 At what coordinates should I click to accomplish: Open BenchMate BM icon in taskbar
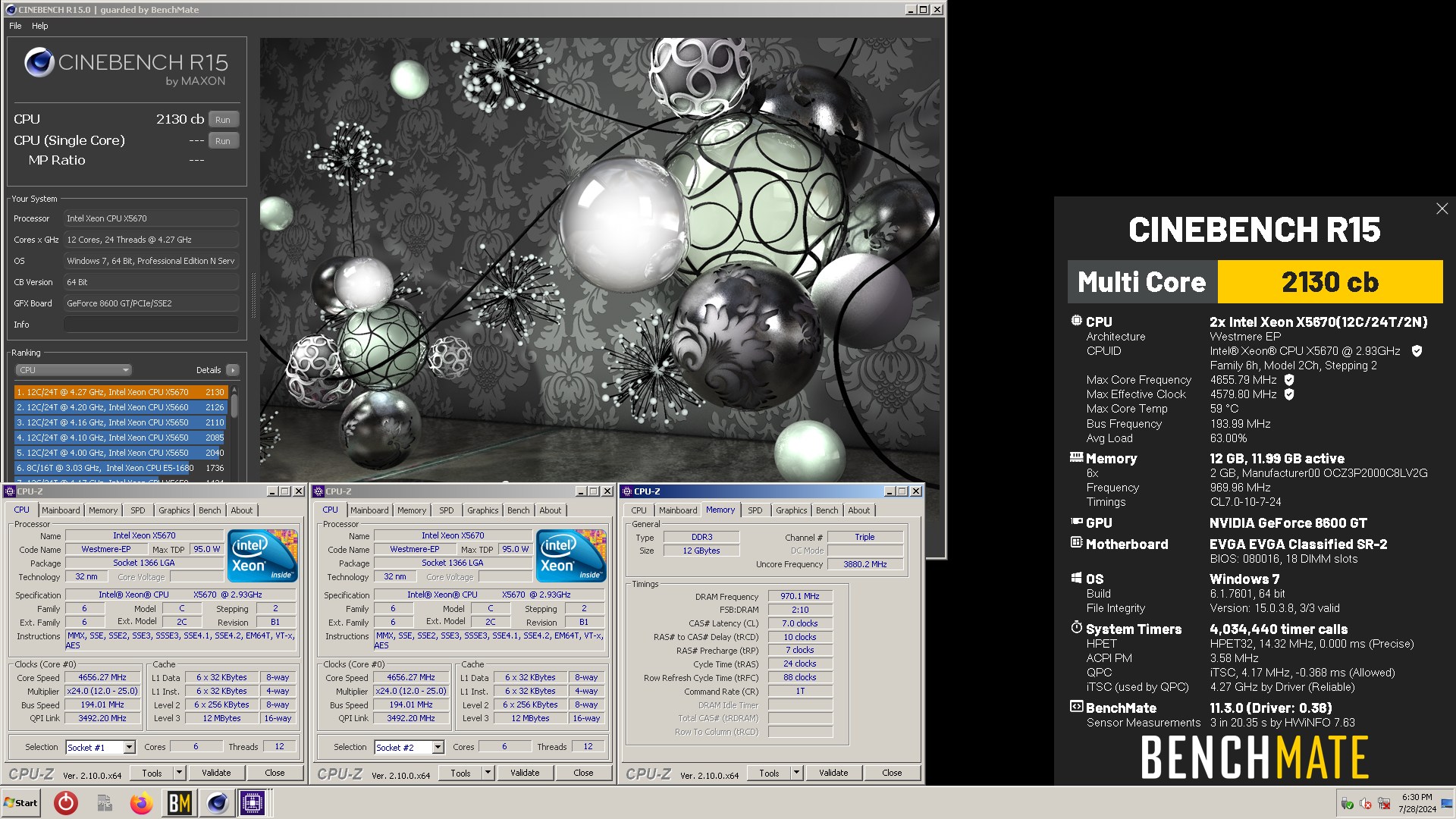click(180, 803)
